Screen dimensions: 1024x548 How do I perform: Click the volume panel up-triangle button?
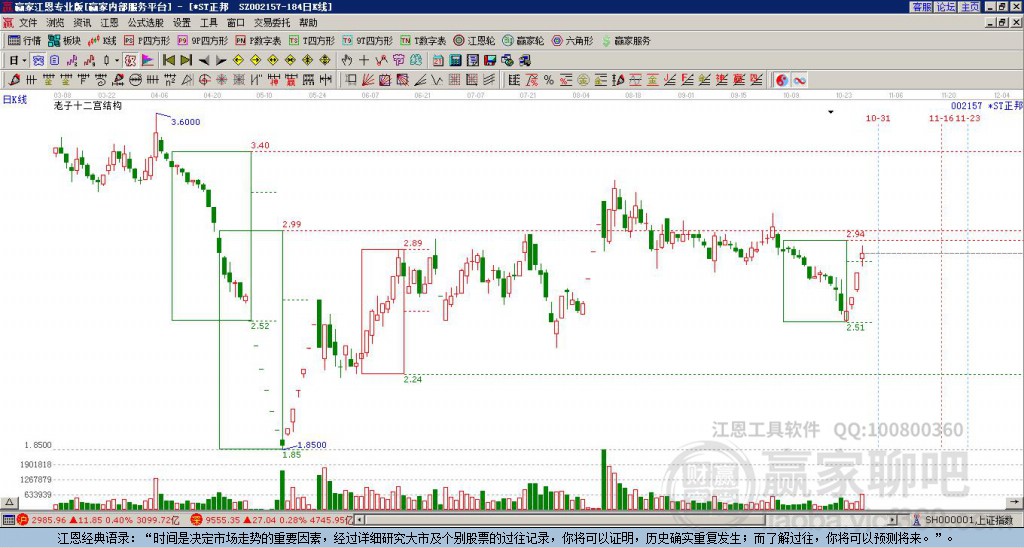(9, 503)
